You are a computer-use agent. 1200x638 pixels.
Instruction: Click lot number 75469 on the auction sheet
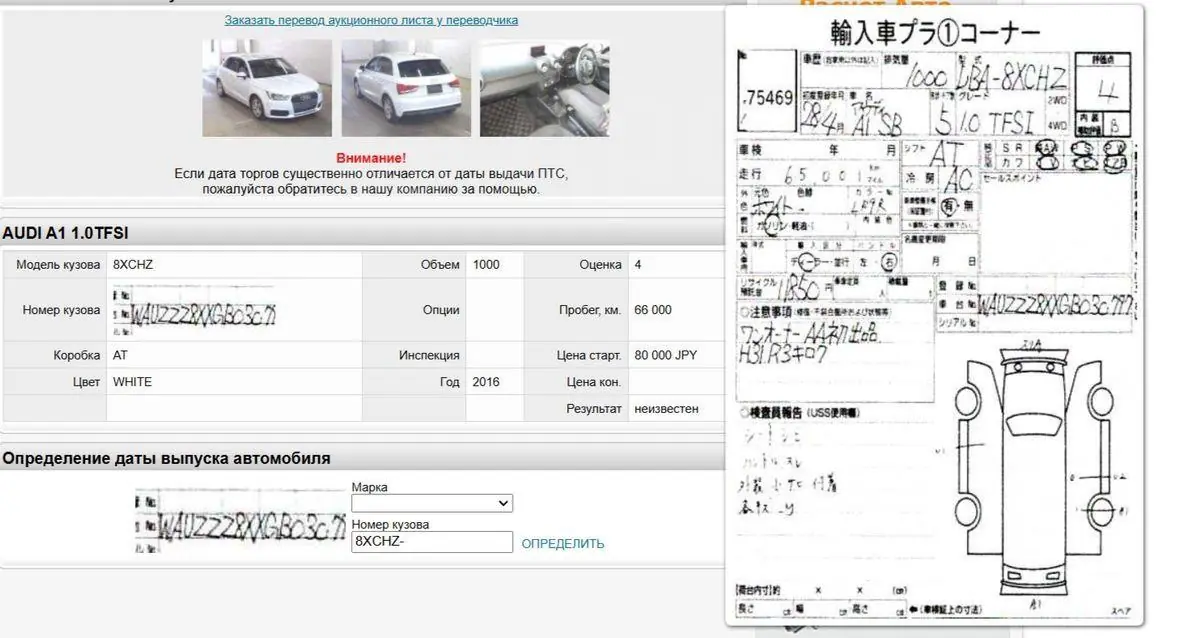tap(768, 98)
